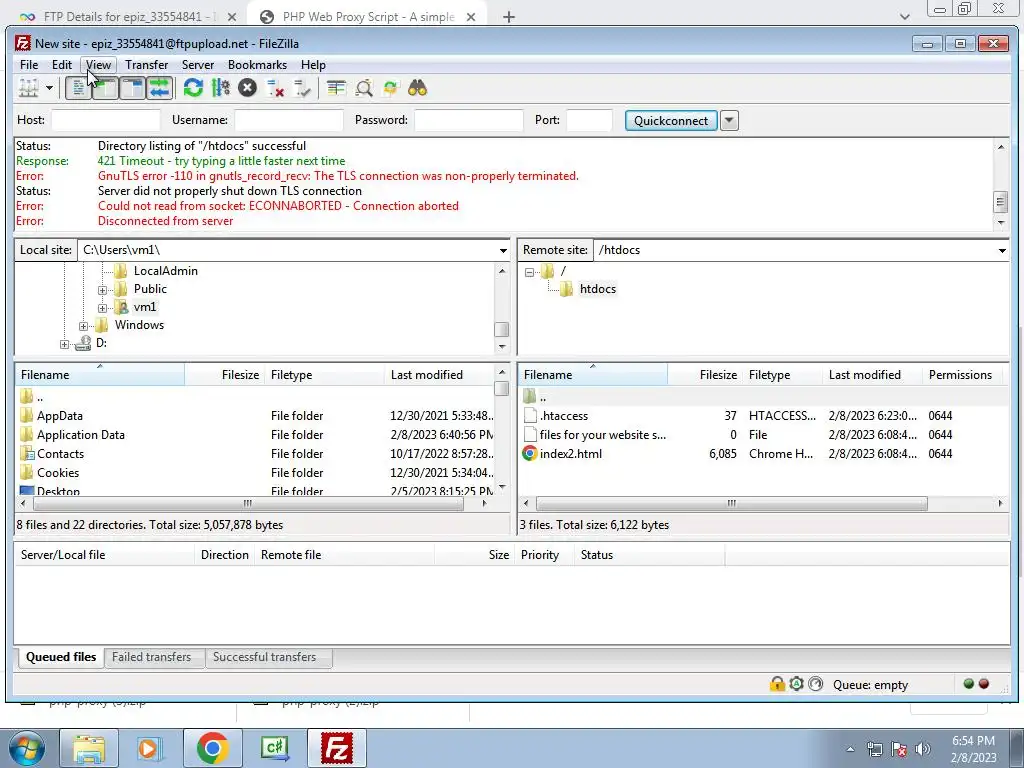Screen dimensions: 1024x768
Task: Open the Bookmarks menu
Action: [x=257, y=65]
